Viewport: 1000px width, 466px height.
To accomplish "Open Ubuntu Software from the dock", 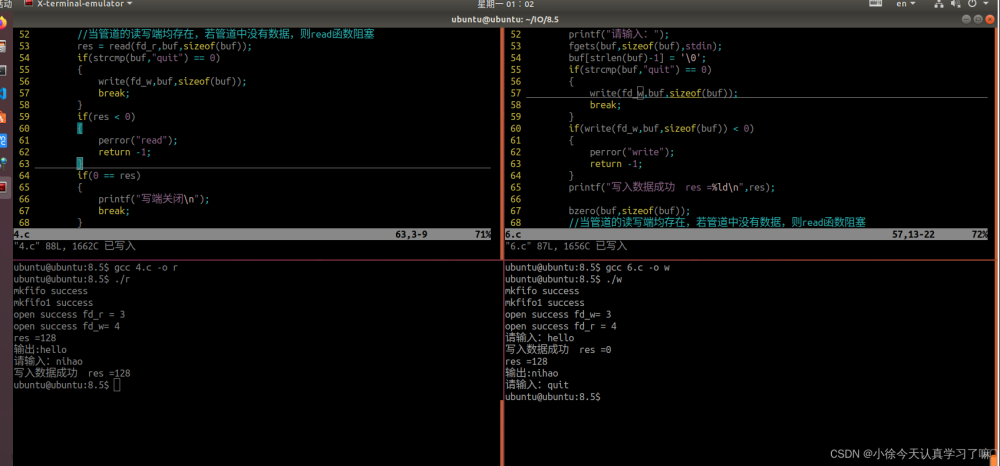I will pos(3,117).
